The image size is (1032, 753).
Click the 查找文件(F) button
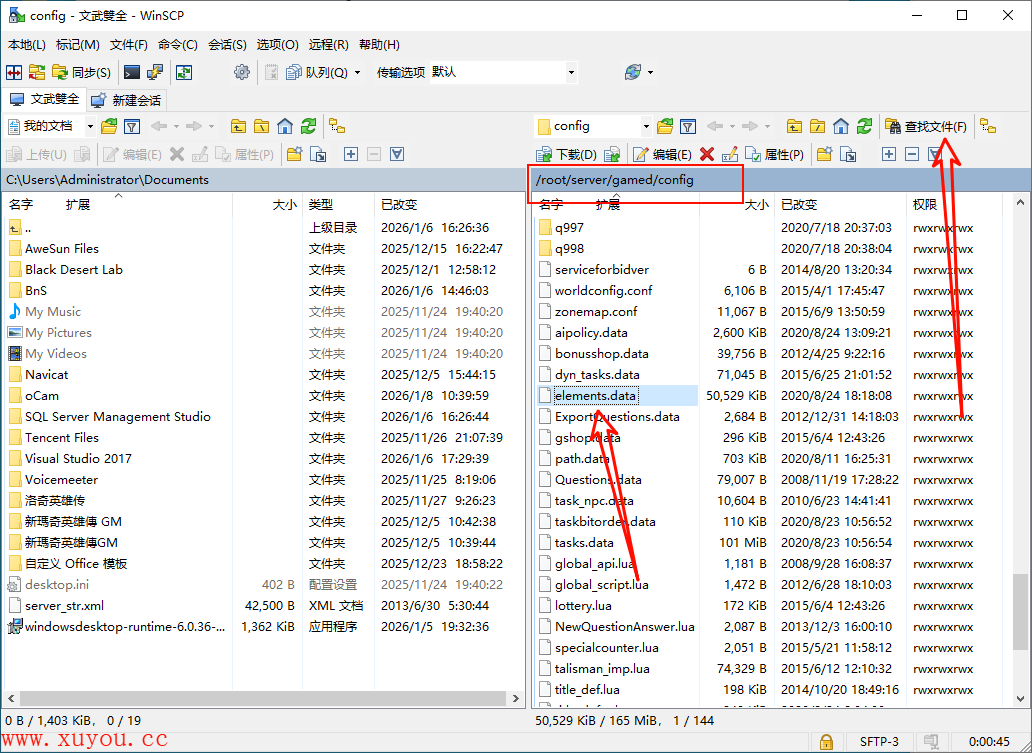click(x=926, y=126)
